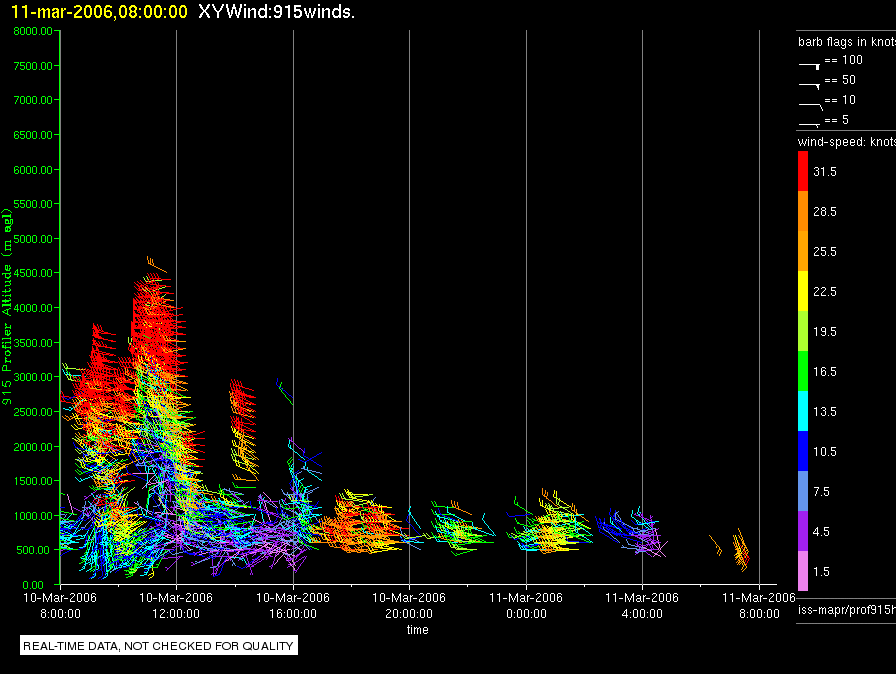This screenshot has height=674, width=896.
Task: Click the 3500.00 altitude tick label
Action: coord(33,343)
